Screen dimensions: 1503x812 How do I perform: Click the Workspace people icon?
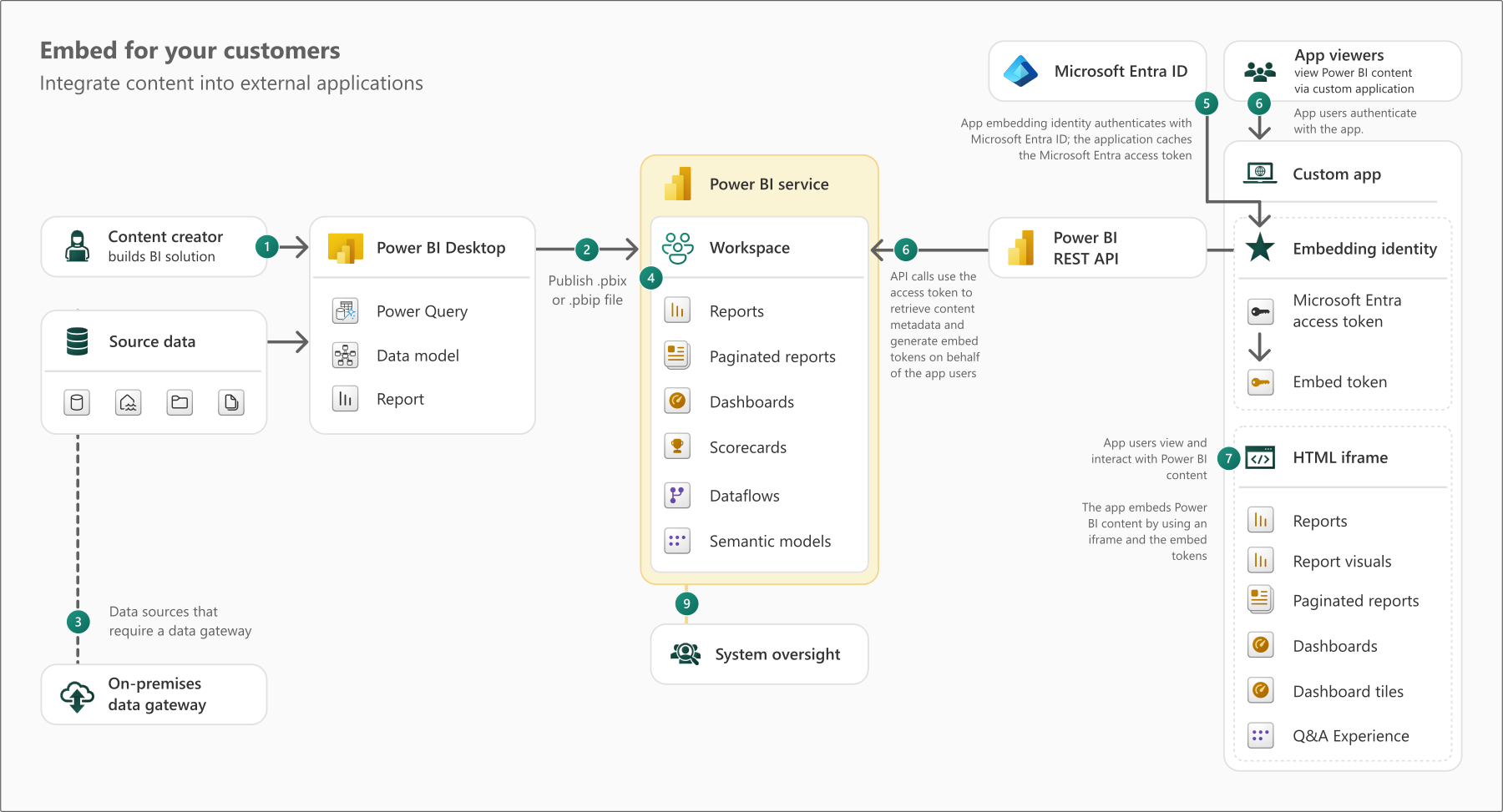point(678,248)
